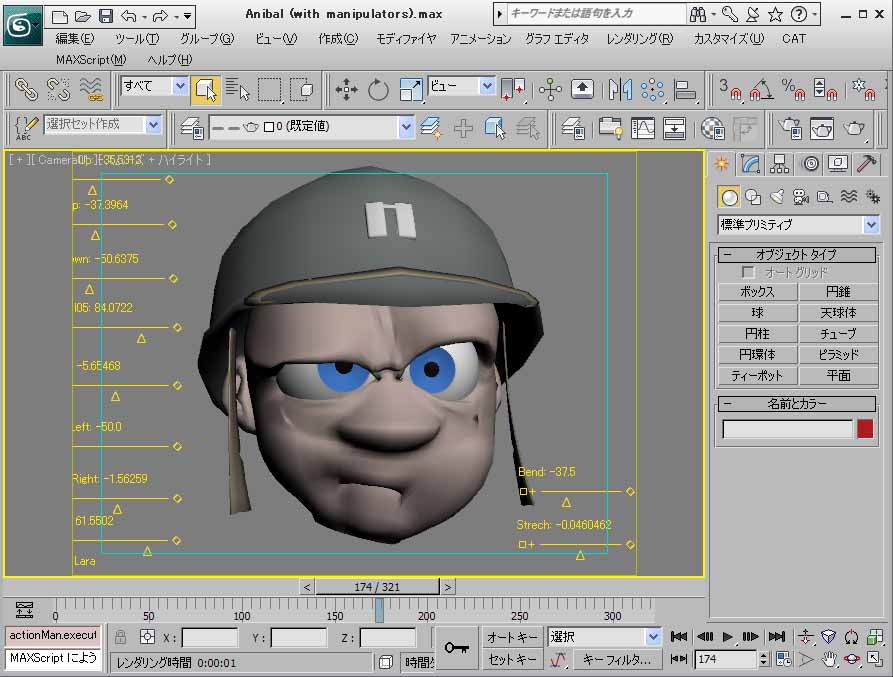The width and height of the screenshot is (893, 677).
Task: Create a ボックス primitive
Action: tap(757, 292)
